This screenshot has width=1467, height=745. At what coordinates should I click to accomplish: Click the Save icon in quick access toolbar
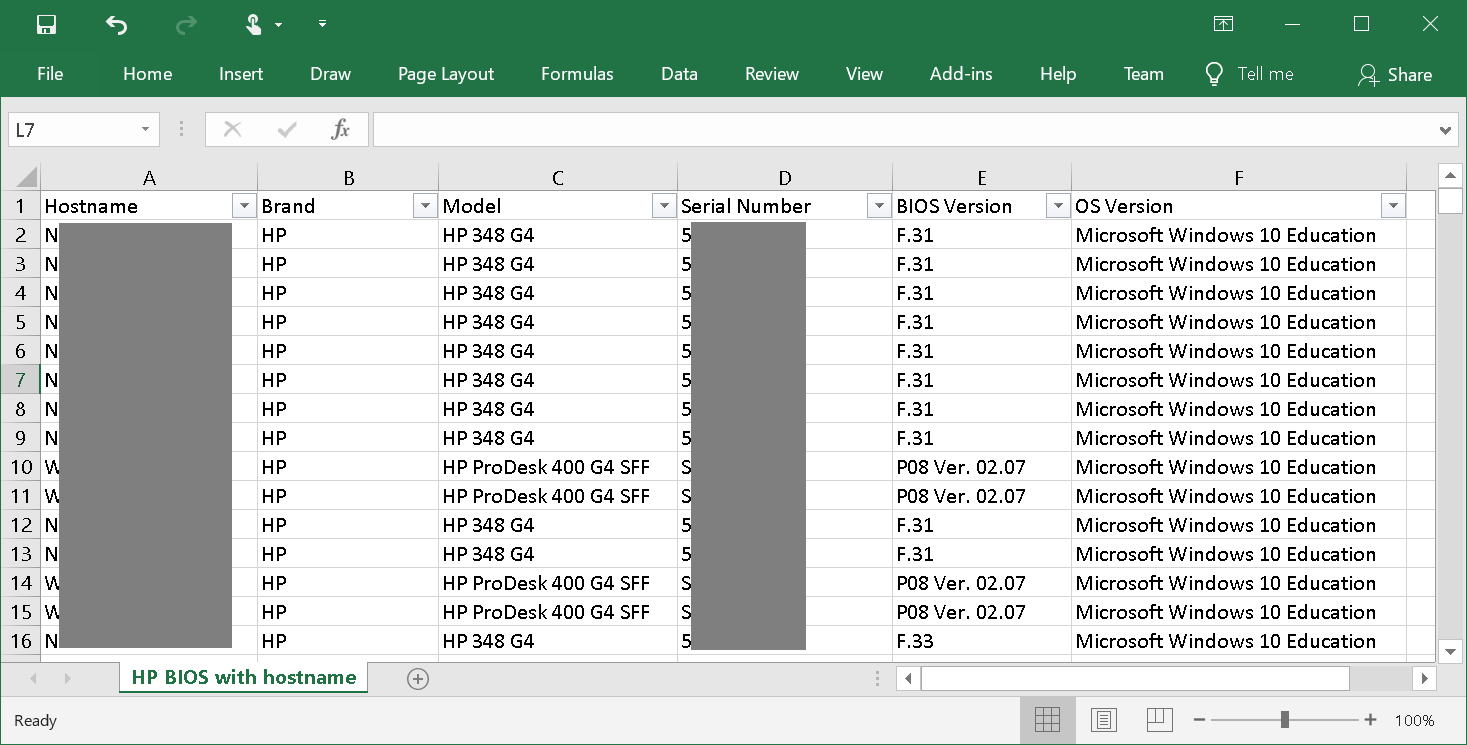46,25
